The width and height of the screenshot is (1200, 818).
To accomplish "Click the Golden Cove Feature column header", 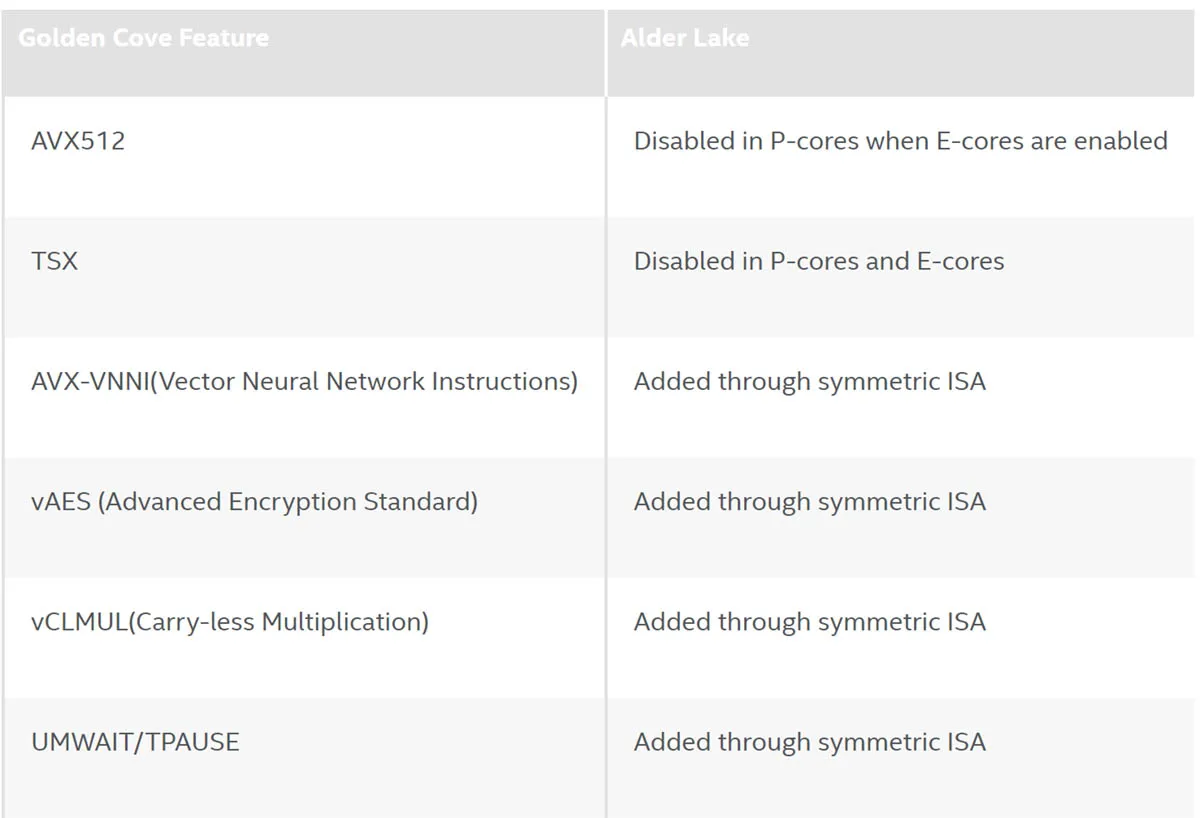I will pyautogui.click(x=303, y=53).
